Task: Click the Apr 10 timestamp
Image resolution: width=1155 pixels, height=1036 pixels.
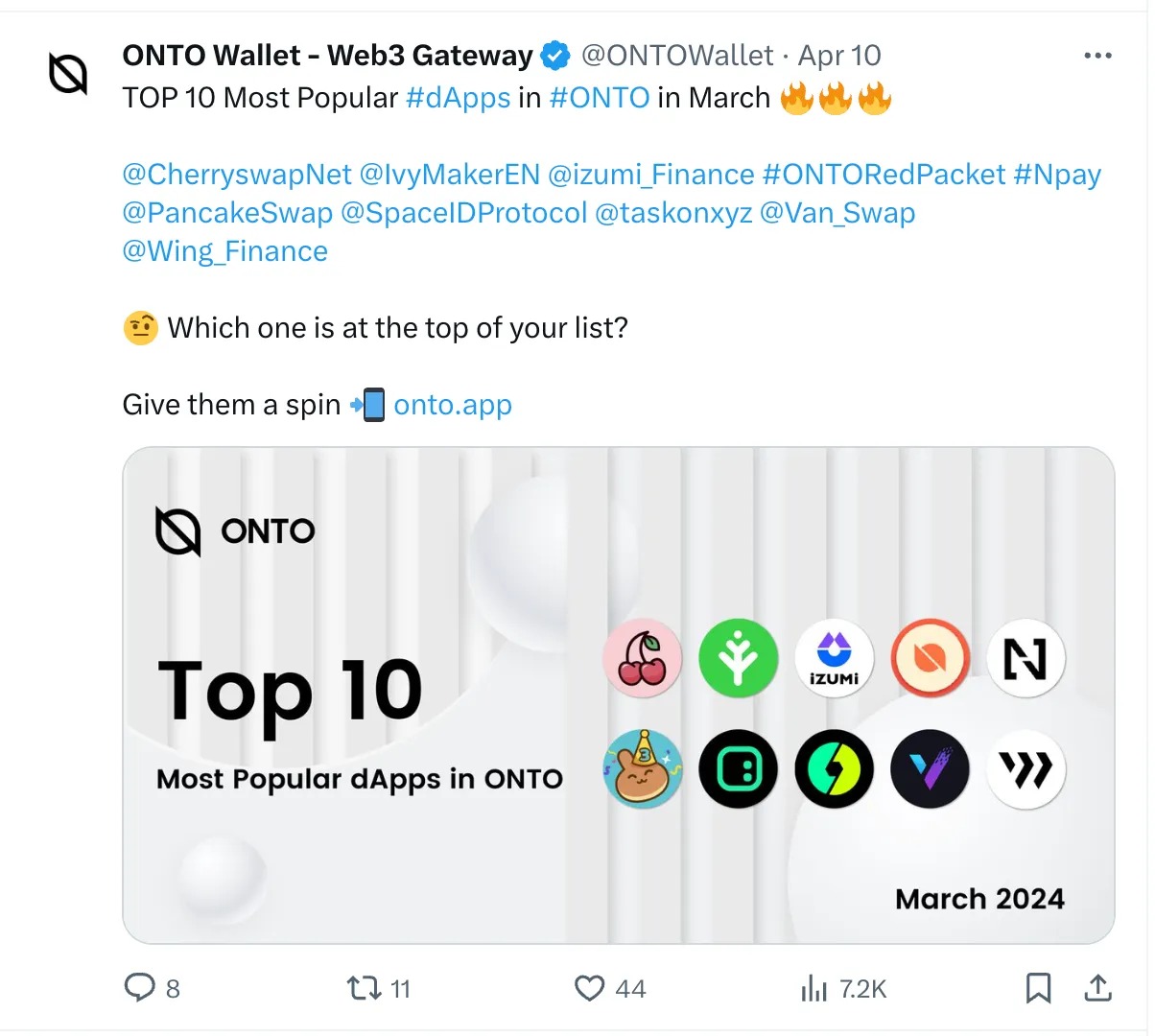Action: click(839, 56)
